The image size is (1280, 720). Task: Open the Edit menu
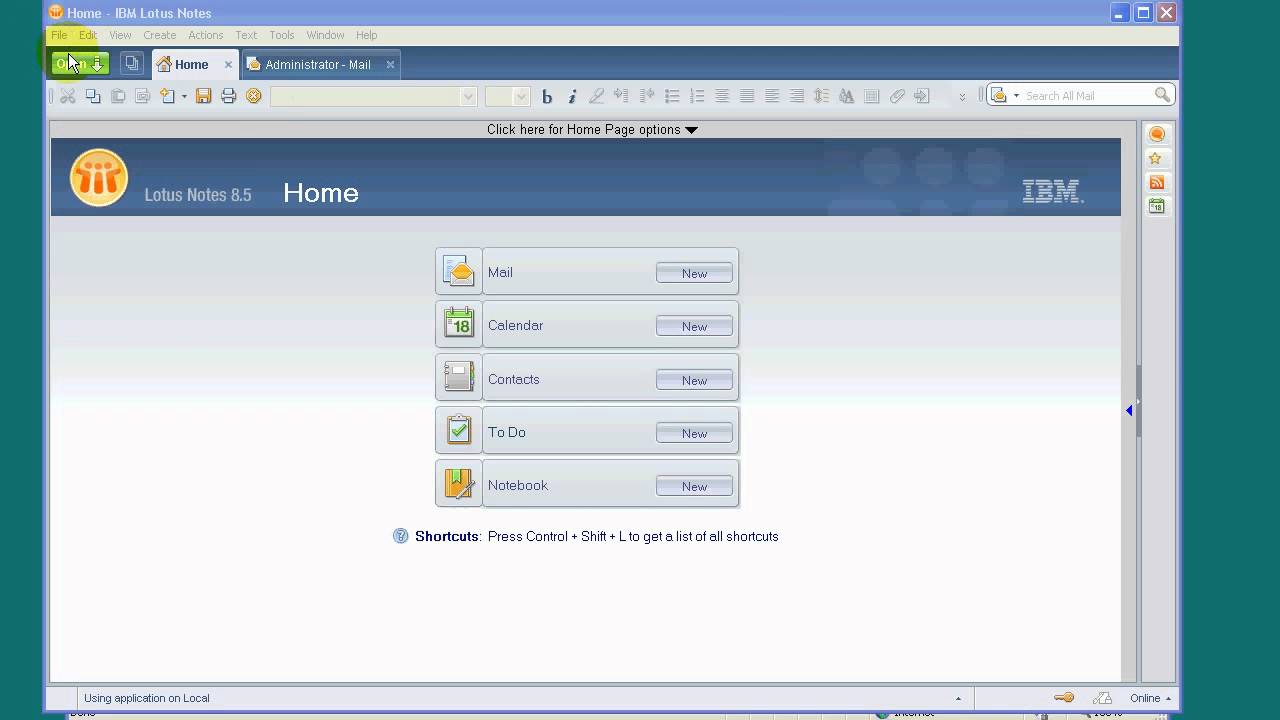tap(88, 35)
